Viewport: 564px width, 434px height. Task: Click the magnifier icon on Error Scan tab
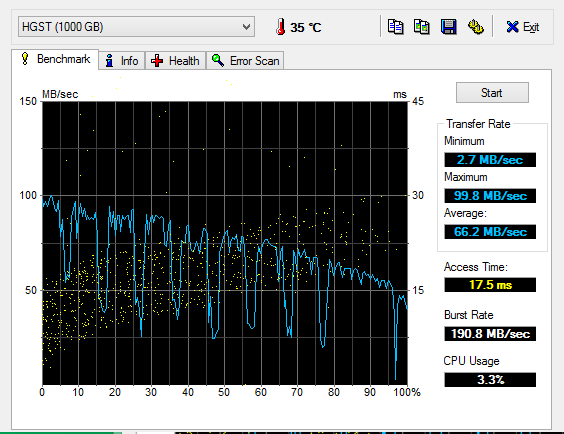(218, 60)
